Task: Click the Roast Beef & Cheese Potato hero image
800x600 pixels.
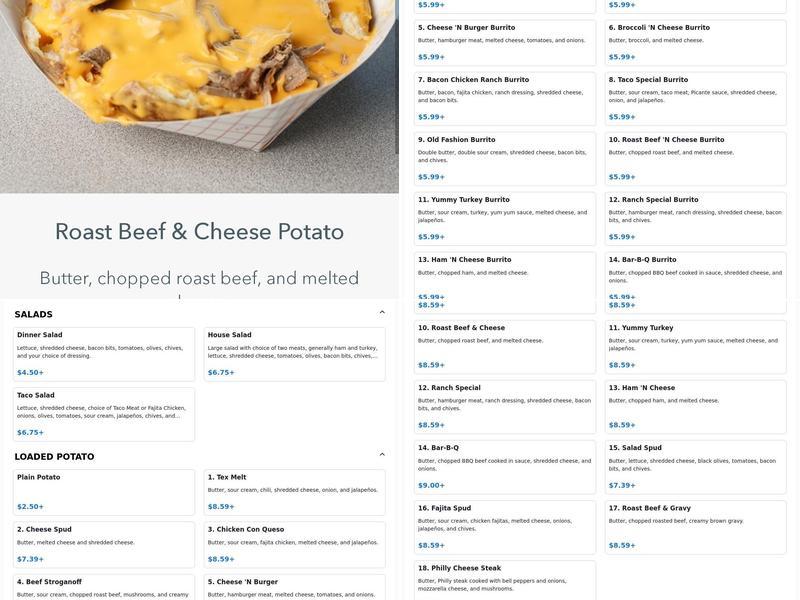Action: click(200, 95)
